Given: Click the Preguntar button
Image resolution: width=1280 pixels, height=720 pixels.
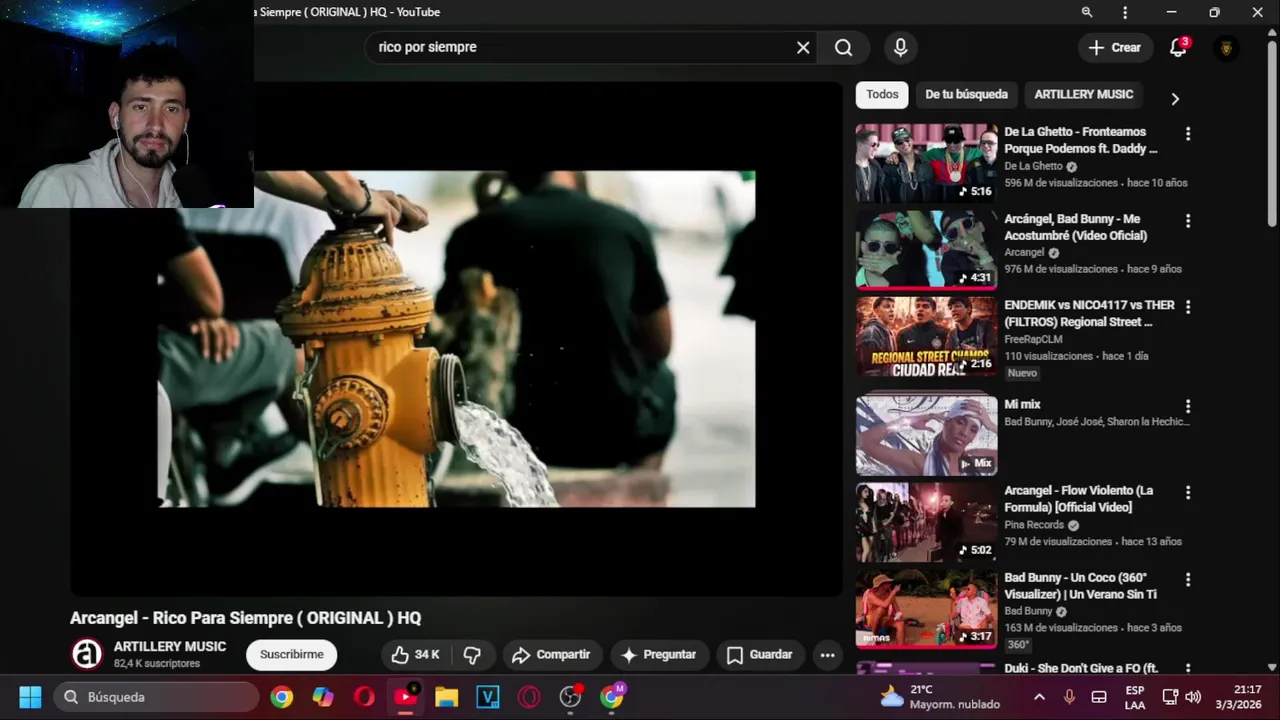Looking at the screenshot, I should [x=658, y=655].
